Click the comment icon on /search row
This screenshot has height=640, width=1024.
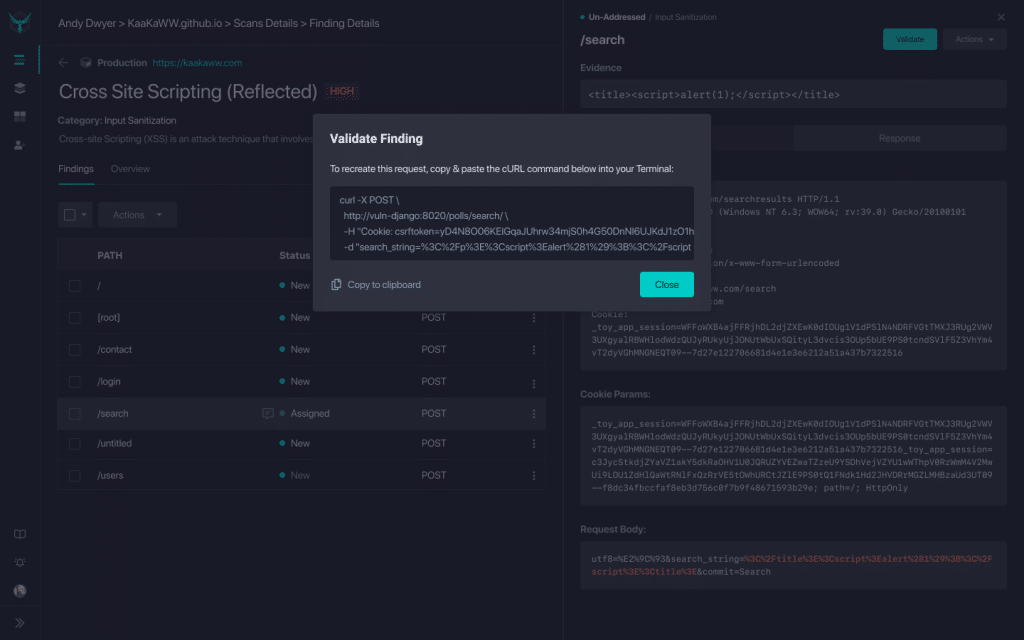pos(268,414)
